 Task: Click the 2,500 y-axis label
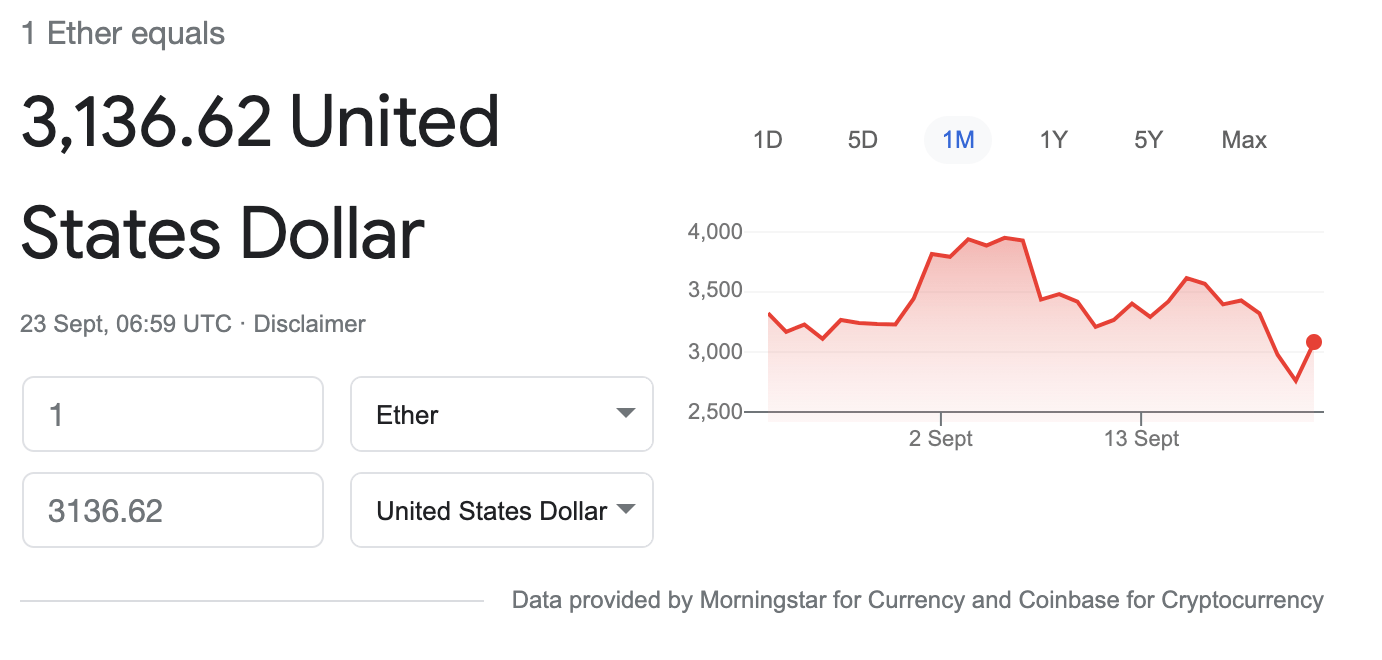pos(715,411)
